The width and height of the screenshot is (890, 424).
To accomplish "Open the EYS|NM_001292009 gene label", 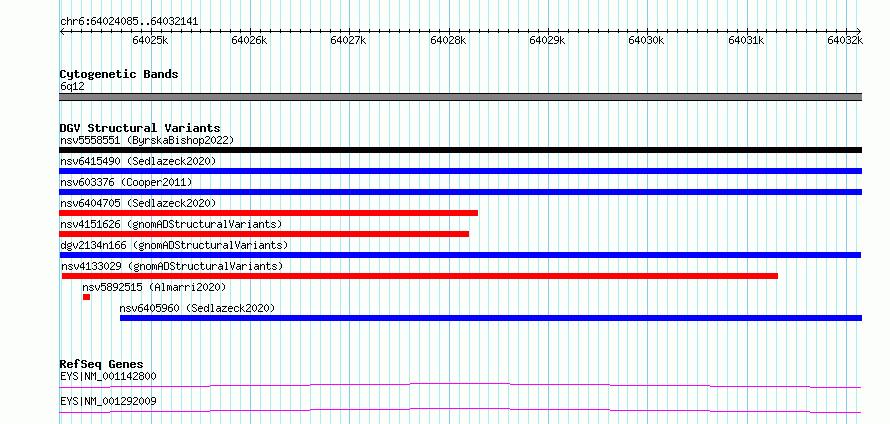I will point(108,402).
